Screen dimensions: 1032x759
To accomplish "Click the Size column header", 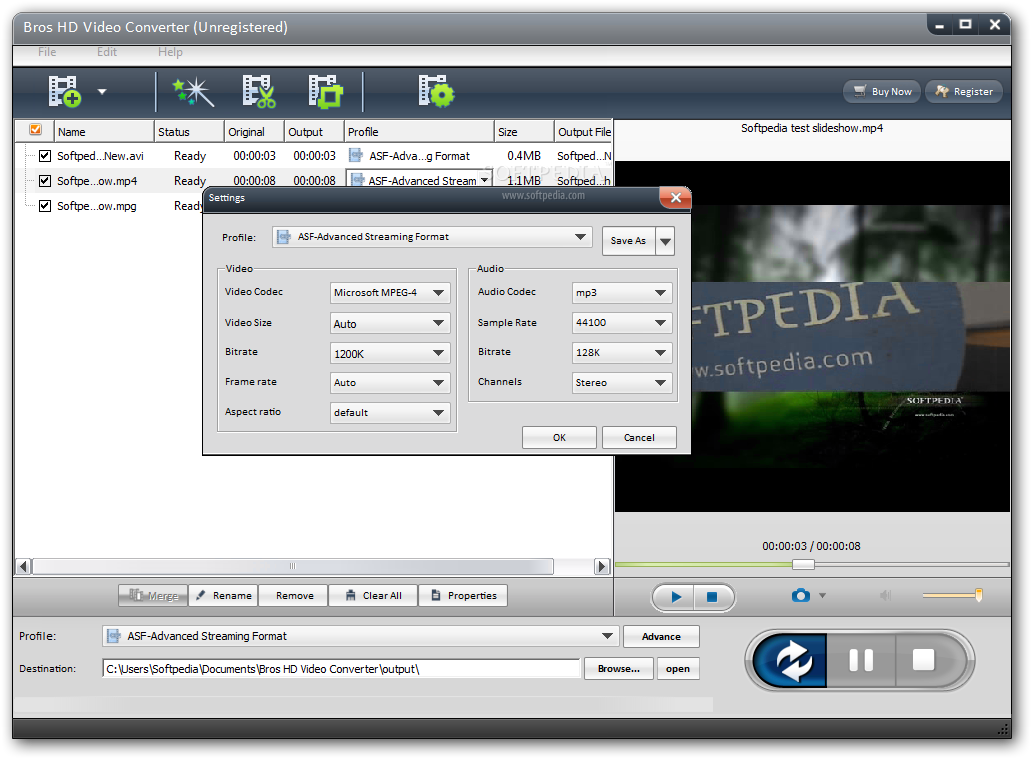I will (524, 132).
